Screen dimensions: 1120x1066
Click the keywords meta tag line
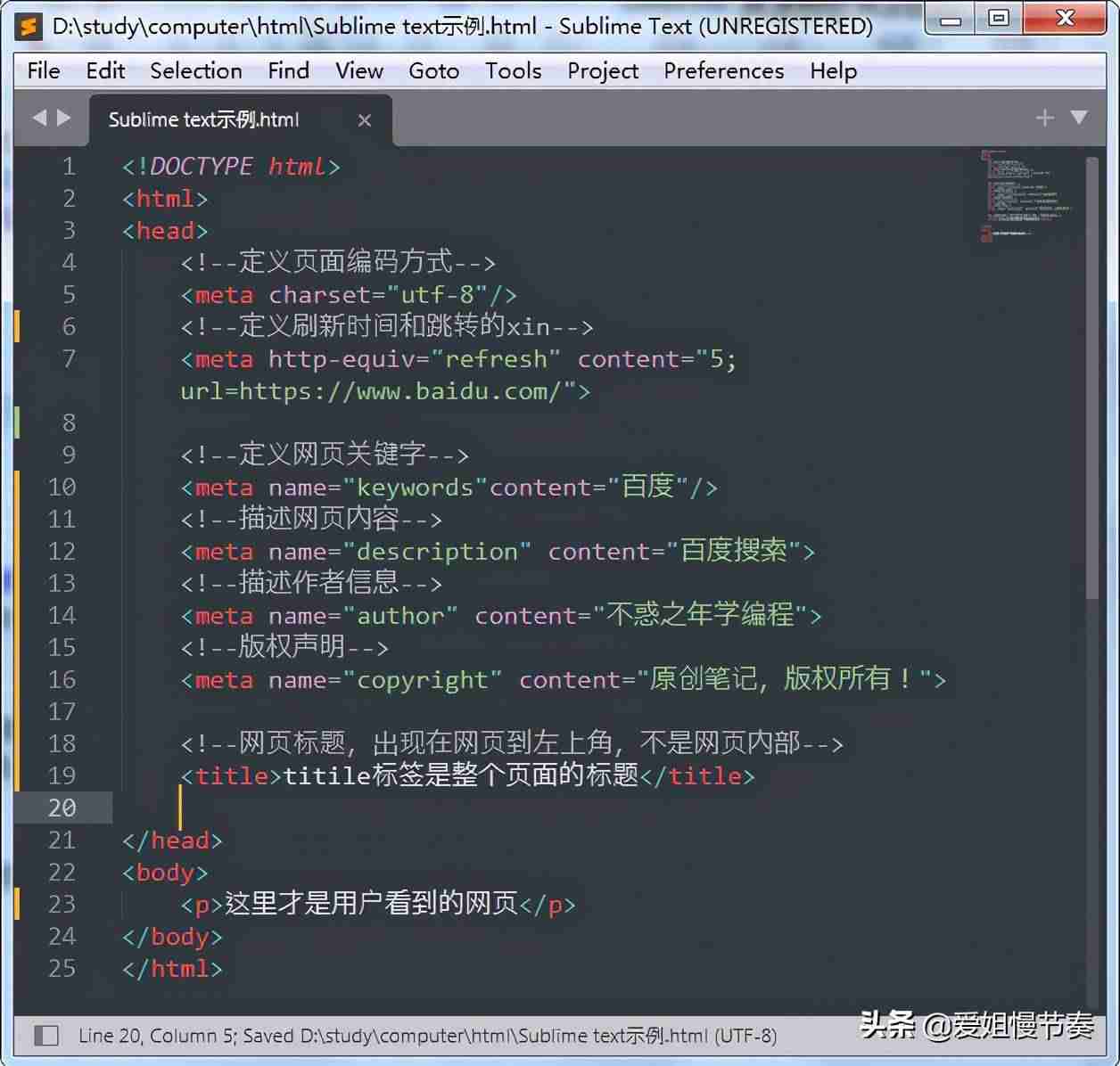coord(449,488)
